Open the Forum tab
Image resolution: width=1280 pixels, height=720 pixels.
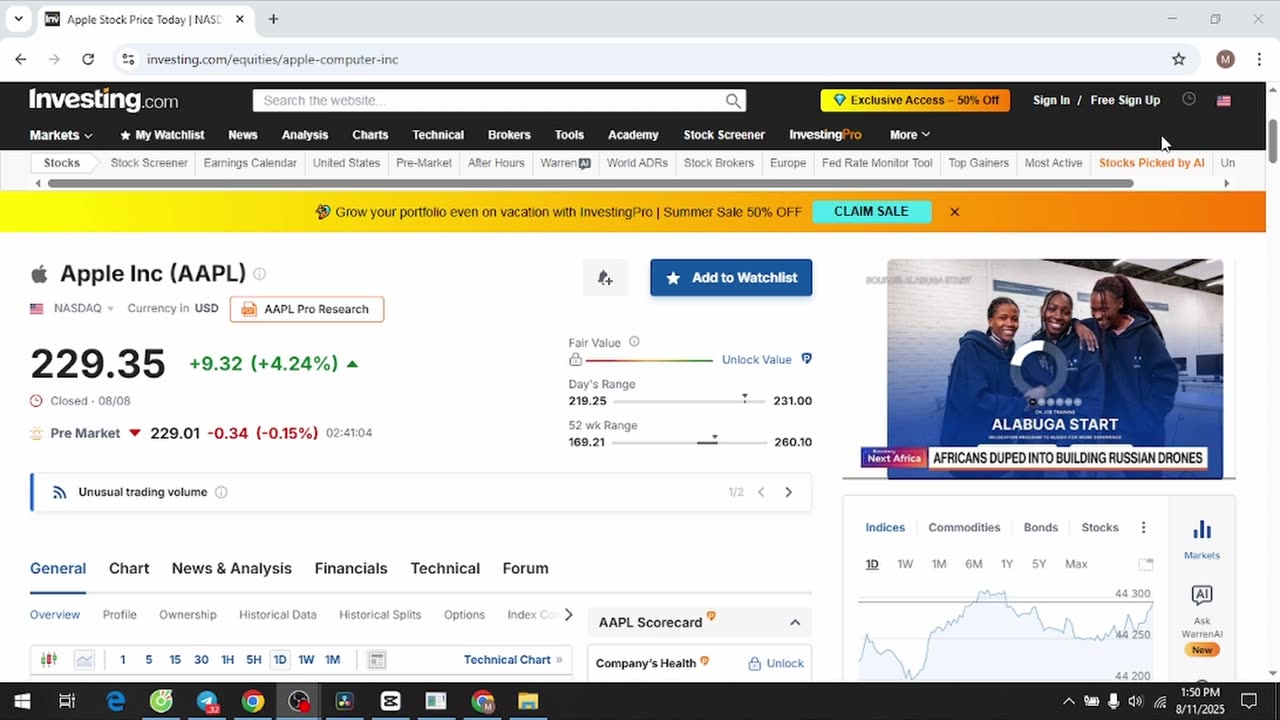click(525, 568)
